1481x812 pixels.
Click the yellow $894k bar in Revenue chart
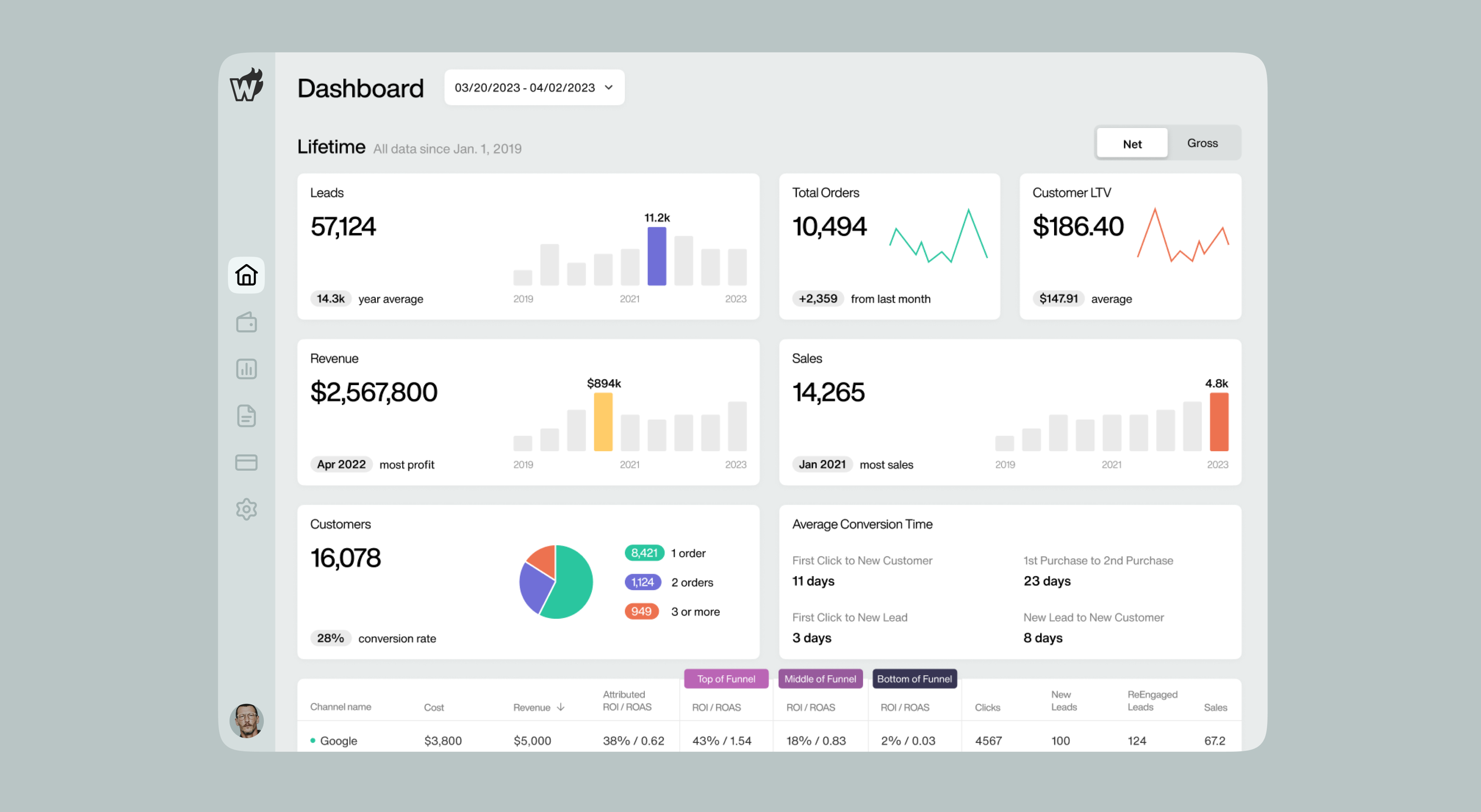pyautogui.click(x=603, y=422)
